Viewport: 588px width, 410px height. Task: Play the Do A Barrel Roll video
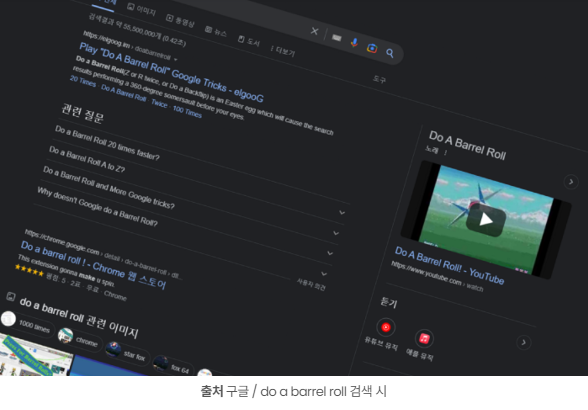pos(486,219)
